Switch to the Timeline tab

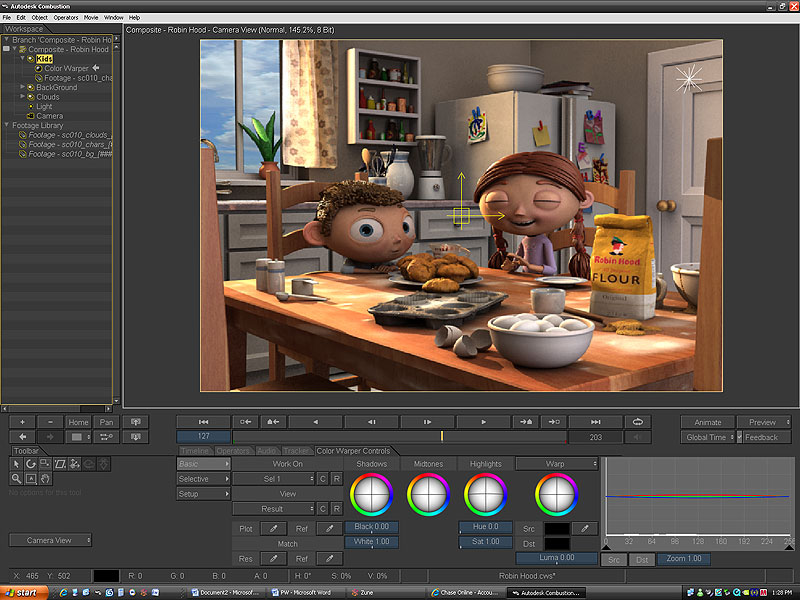click(194, 451)
